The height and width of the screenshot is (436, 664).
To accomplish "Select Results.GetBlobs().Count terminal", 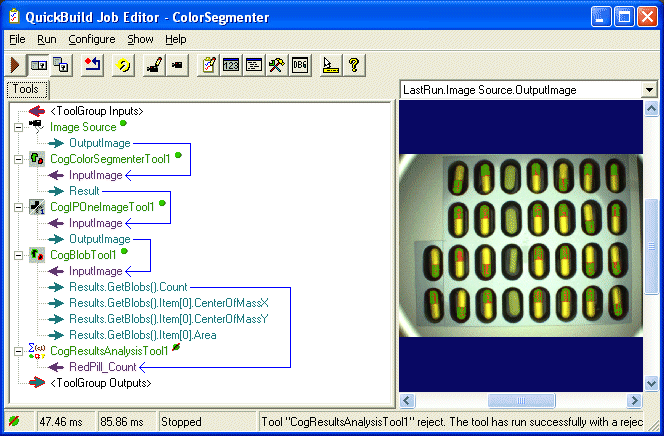I will coord(128,287).
